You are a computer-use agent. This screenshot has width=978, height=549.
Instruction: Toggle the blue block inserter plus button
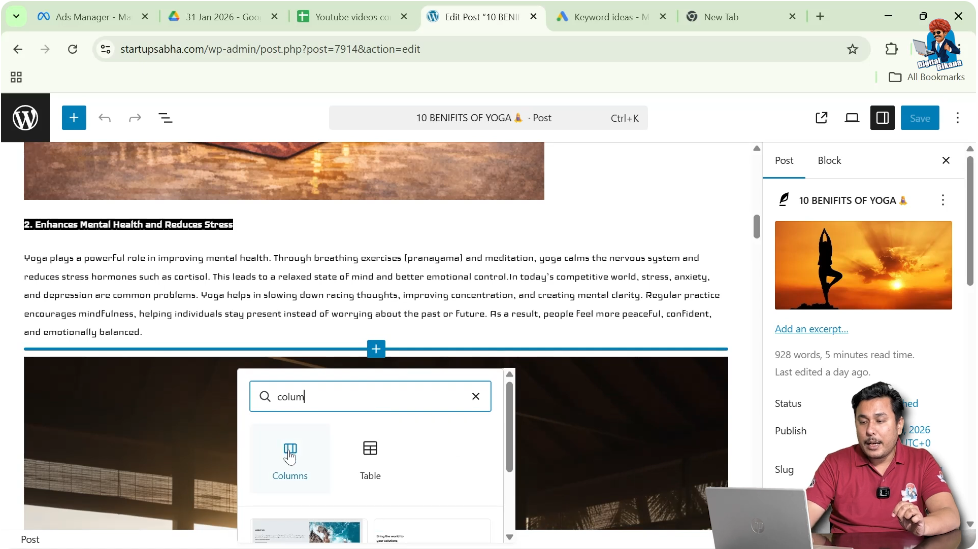pyautogui.click(x=74, y=118)
